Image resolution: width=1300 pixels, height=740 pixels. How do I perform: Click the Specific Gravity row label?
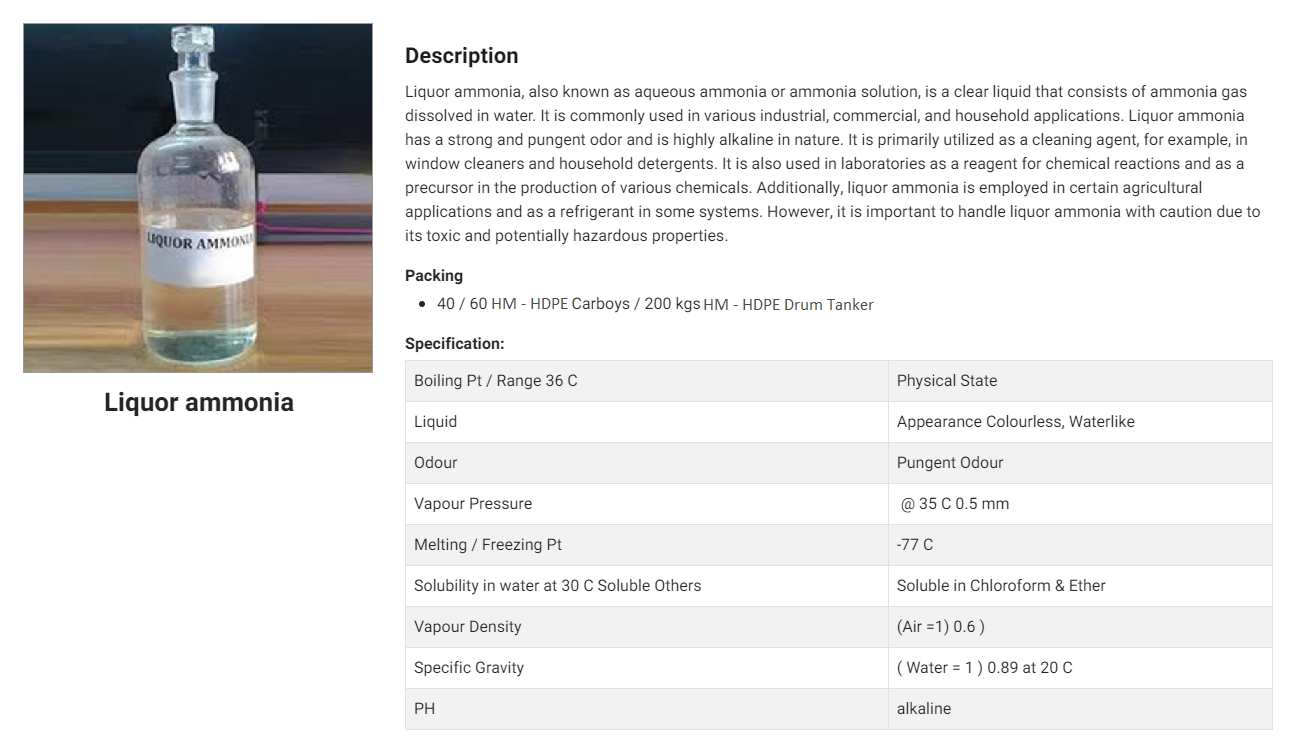[469, 668]
